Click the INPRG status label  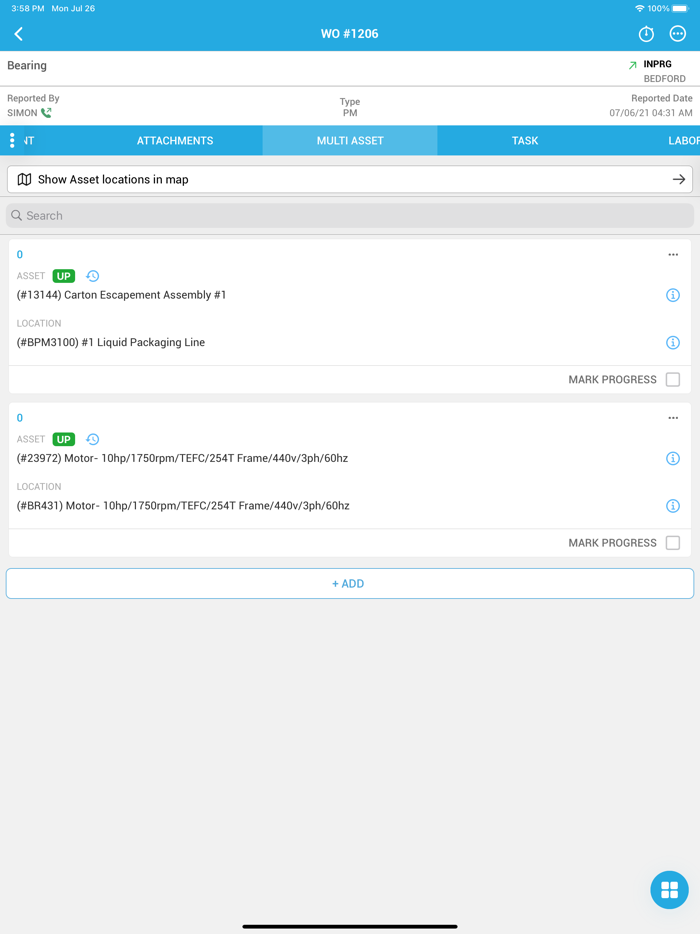657,64
